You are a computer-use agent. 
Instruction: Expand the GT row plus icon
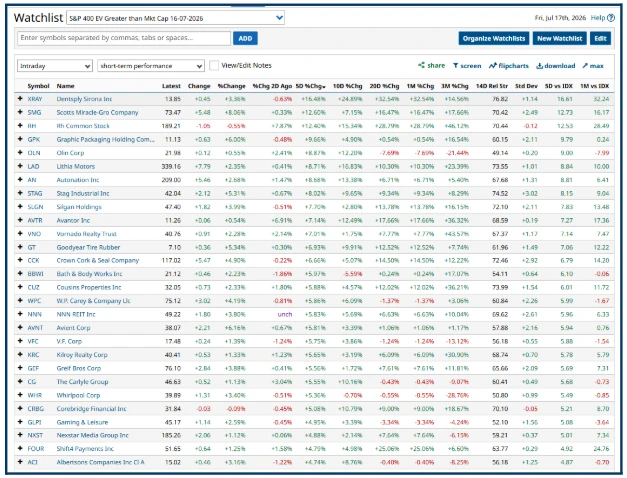click(x=20, y=247)
